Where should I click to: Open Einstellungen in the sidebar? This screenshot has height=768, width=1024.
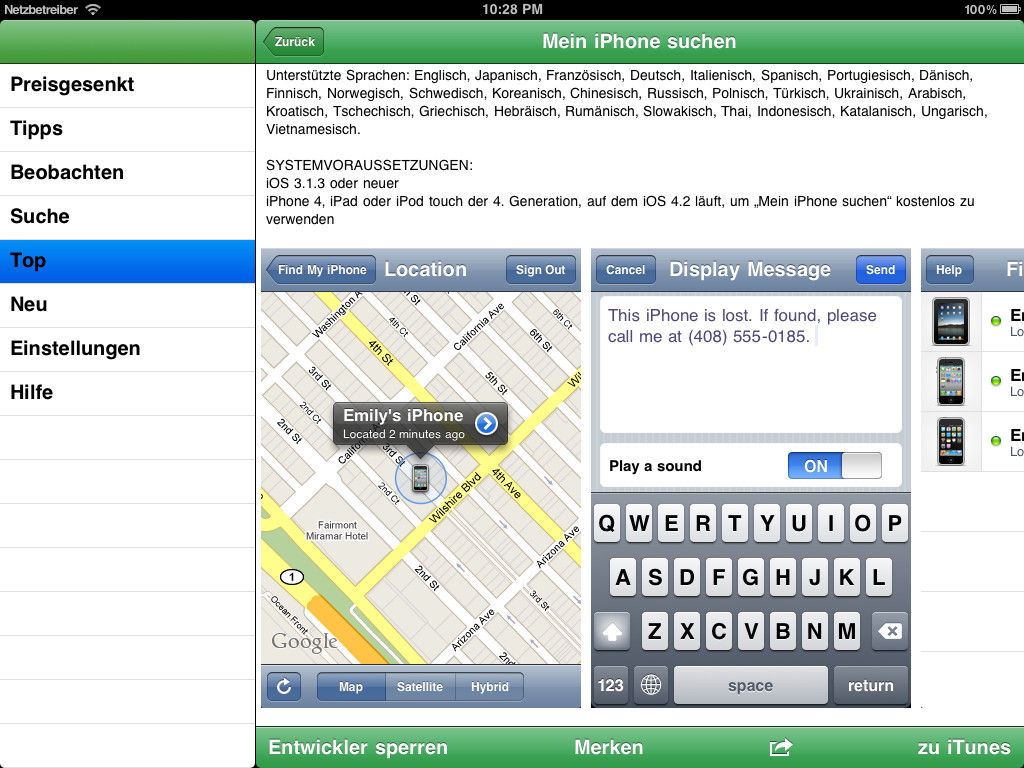click(127, 349)
